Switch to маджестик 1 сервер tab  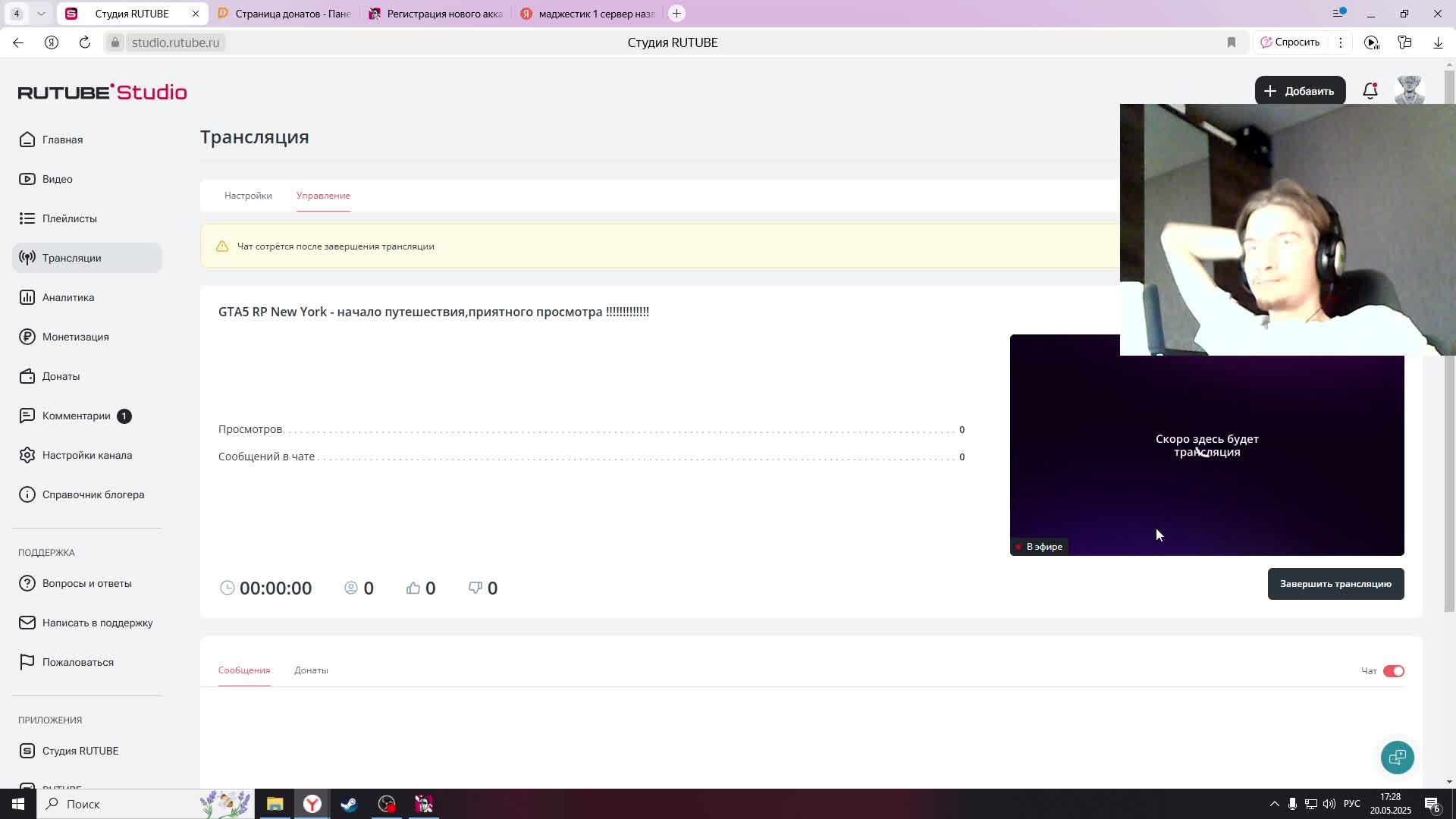pyautogui.click(x=588, y=14)
